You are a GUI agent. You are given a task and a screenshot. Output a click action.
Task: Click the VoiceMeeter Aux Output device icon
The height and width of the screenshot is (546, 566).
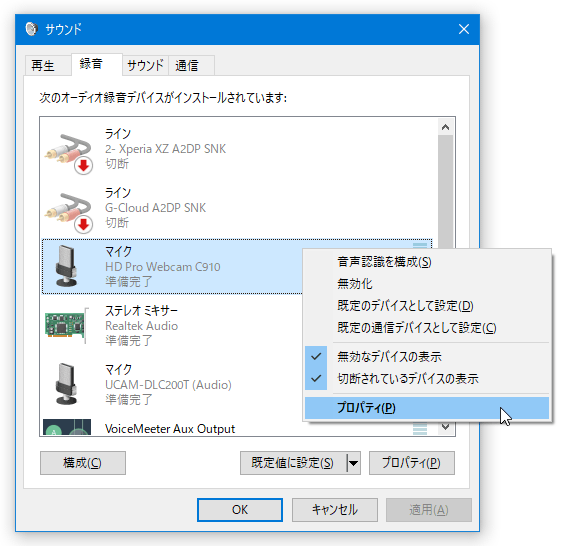pyautogui.click(x=67, y=427)
